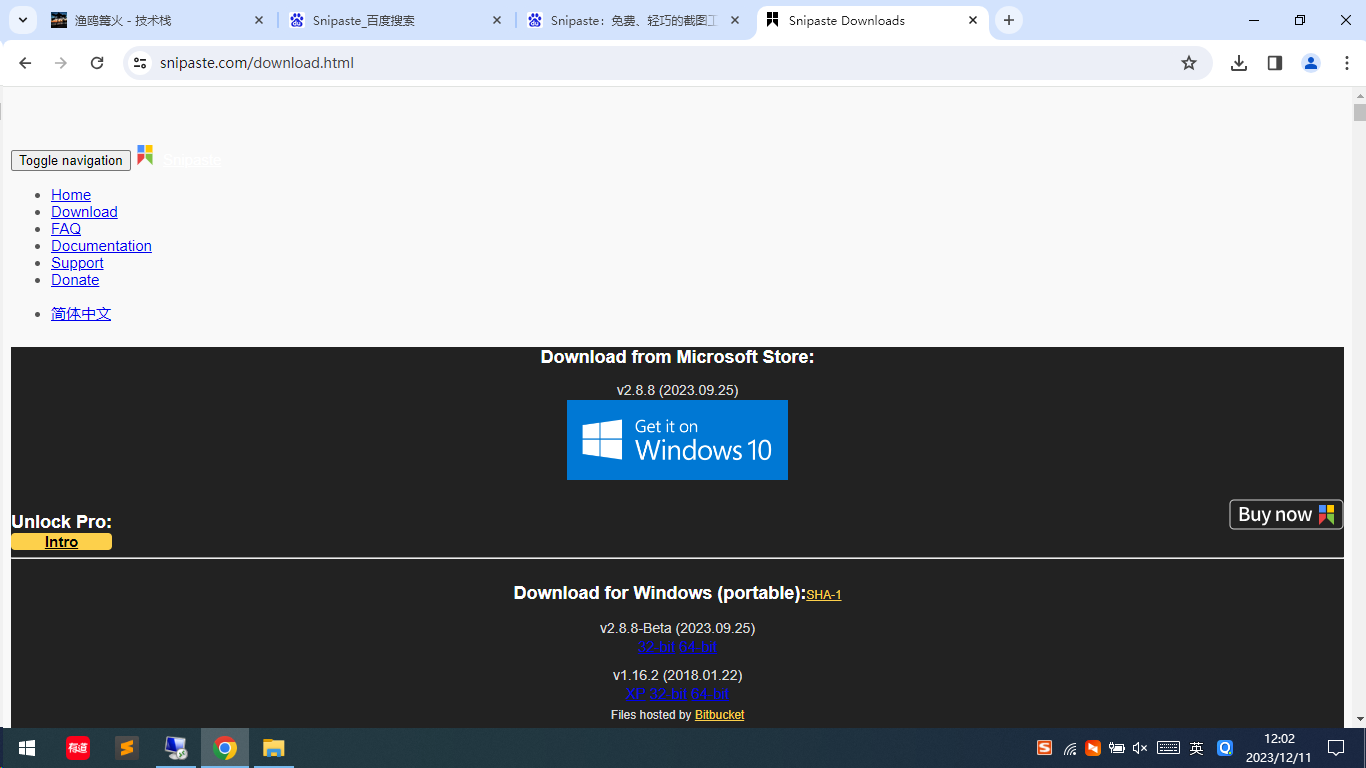The image size is (1366, 768).
Task: Open the FAQ link
Action: (x=66, y=229)
